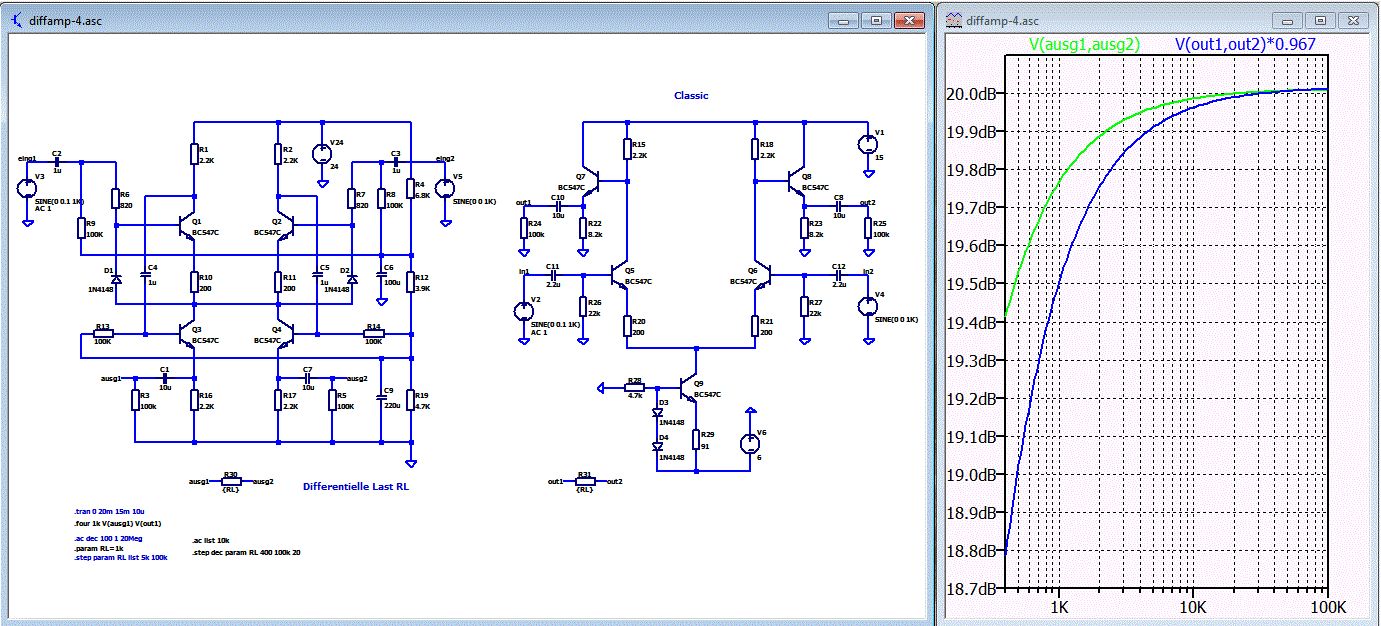Select resistor R30 load symbol
This screenshot has width=1381, height=626.
click(x=230, y=481)
